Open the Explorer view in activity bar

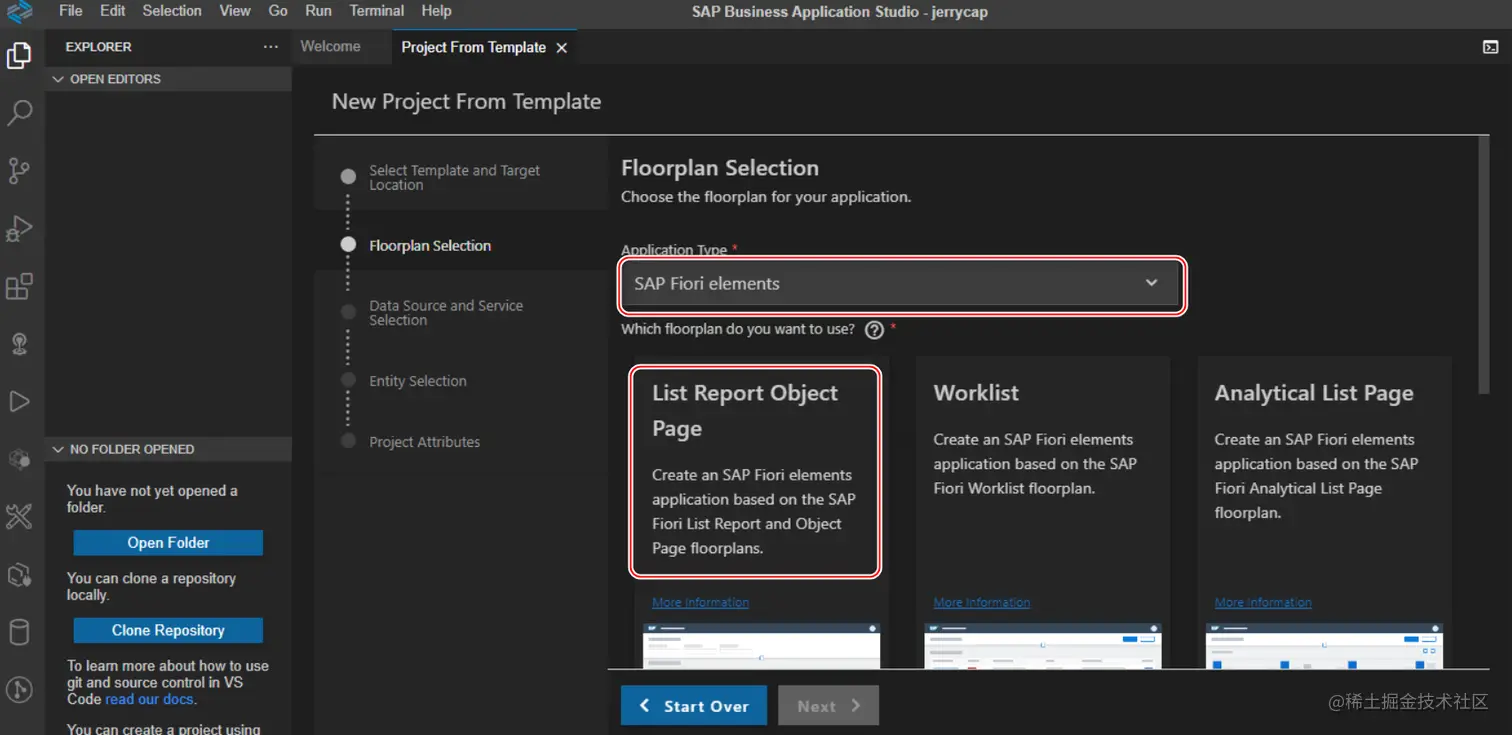click(x=19, y=55)
